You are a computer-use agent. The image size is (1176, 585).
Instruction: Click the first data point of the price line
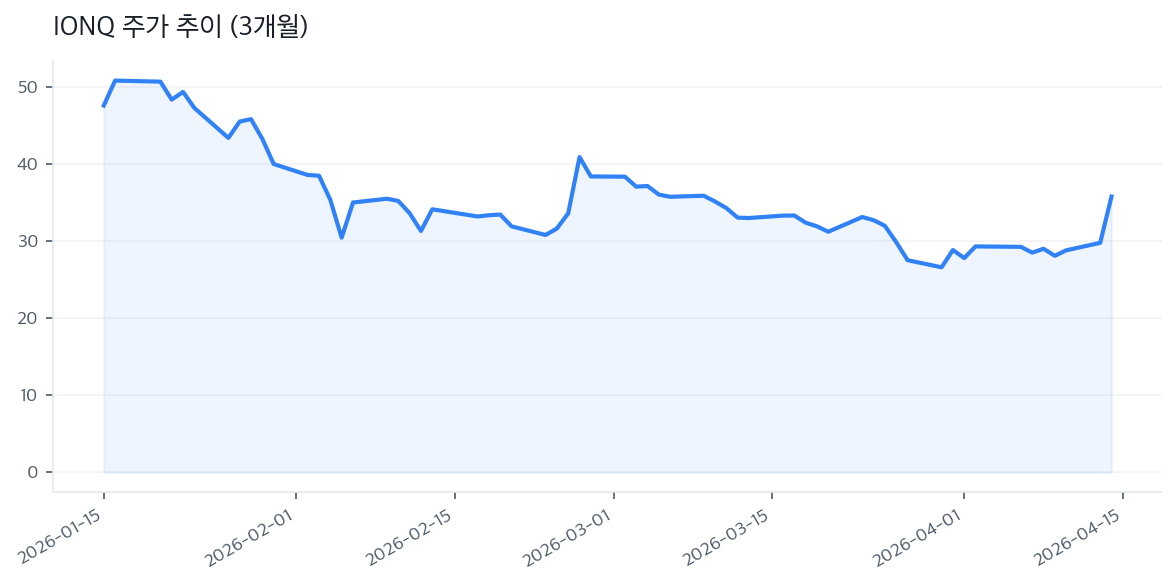click(104, 106)
